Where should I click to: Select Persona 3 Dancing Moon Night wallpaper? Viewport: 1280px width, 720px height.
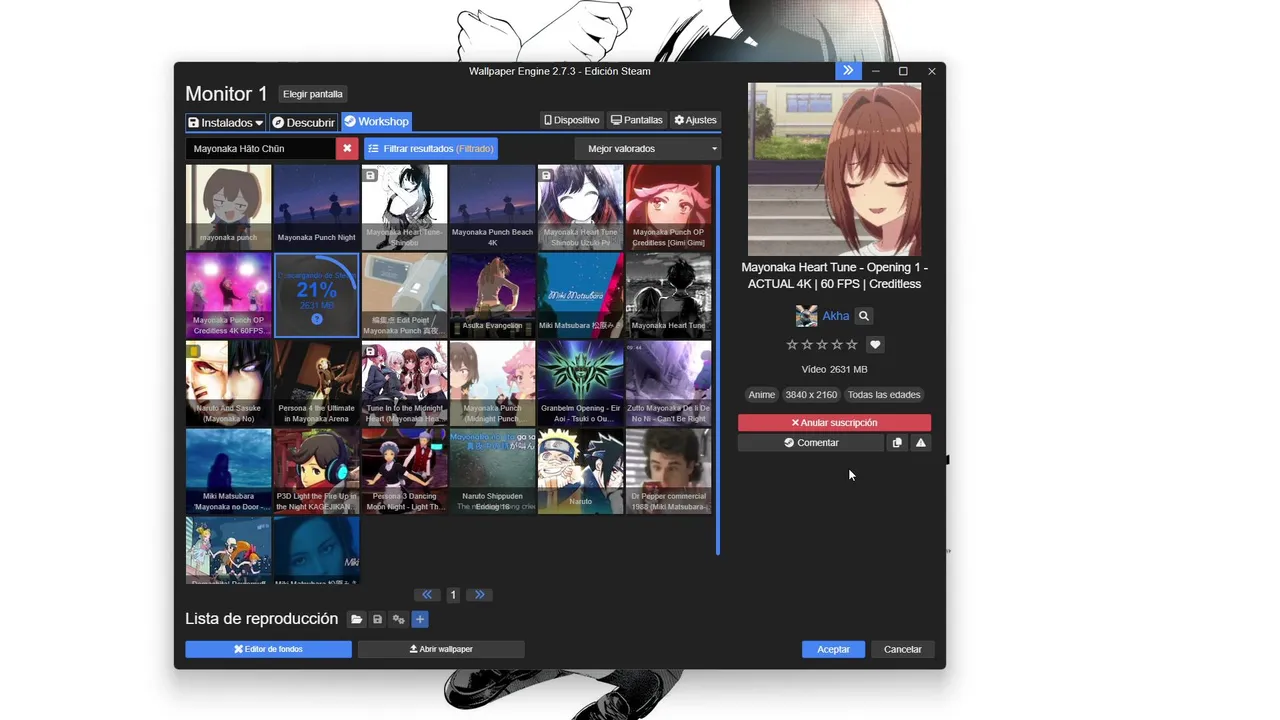click(404, 471)
